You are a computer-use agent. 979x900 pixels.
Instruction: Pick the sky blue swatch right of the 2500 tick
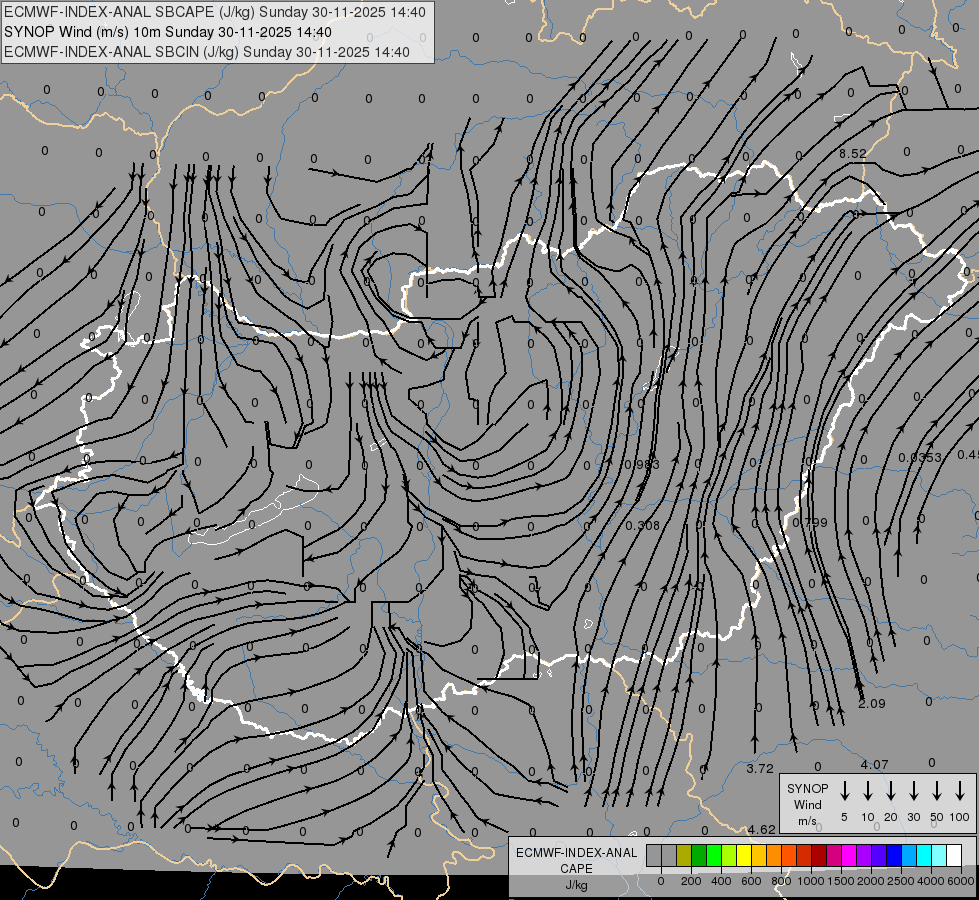(x=909, y=855)
